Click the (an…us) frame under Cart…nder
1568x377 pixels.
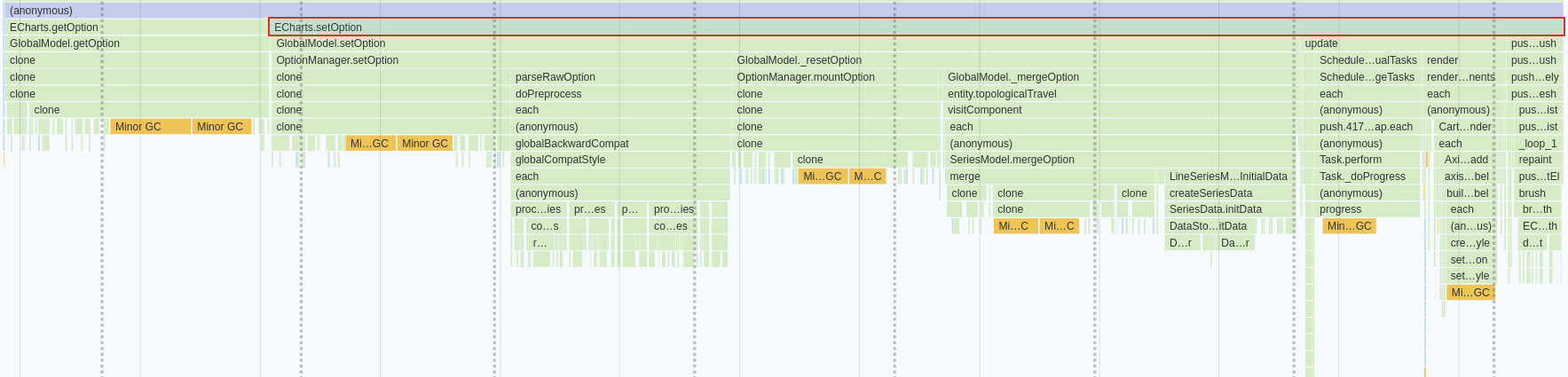[1470, 226]
